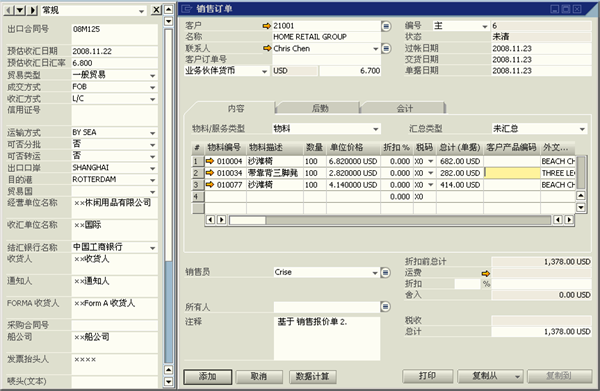Go to the next record in side panel

click(33, 10)
